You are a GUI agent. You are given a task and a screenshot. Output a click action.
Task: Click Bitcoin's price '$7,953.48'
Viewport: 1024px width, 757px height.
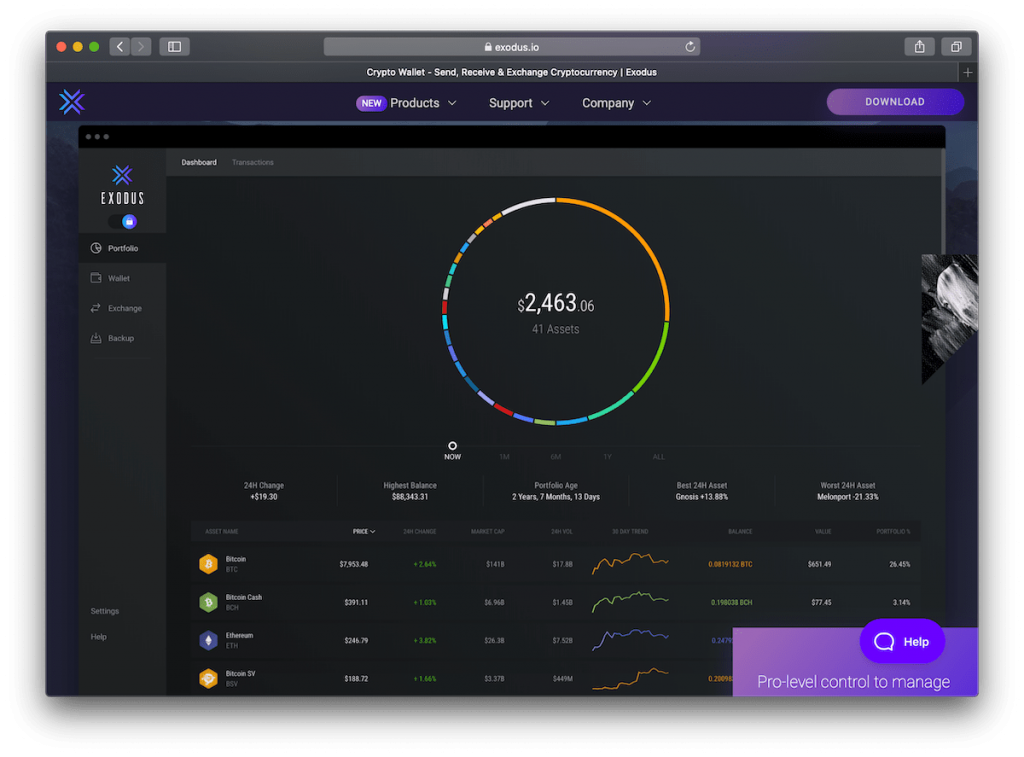[x=354, y=564]
